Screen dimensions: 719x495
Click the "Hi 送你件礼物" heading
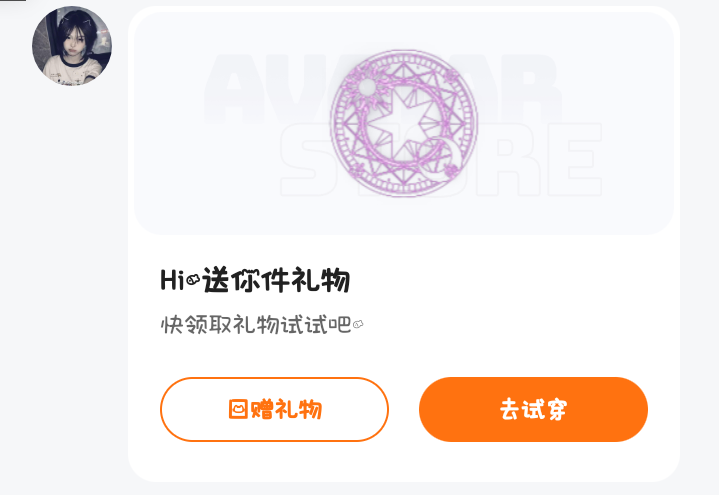(x=255, y=280)
